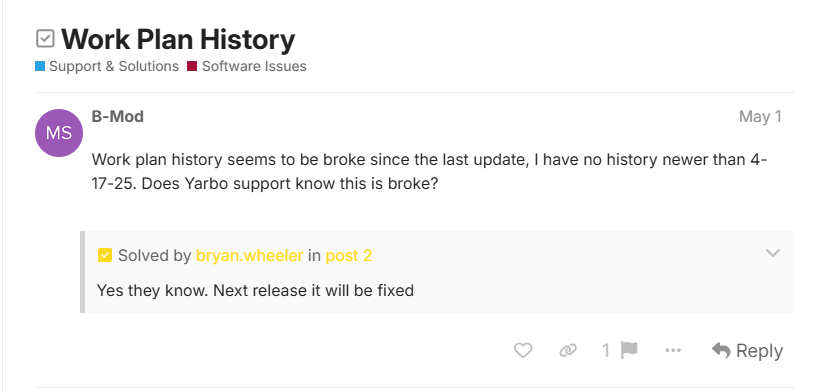
Task: Open bryan.wheeler's profile link
Action: (x=249, y=256)
